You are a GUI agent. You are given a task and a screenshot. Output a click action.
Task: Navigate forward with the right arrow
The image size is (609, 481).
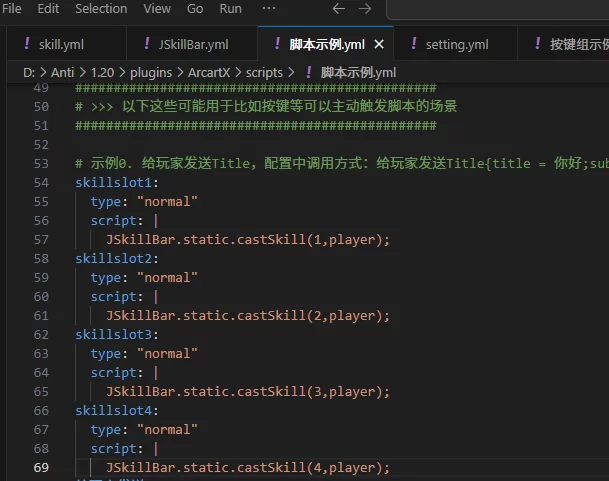click(x=365, y=9)
